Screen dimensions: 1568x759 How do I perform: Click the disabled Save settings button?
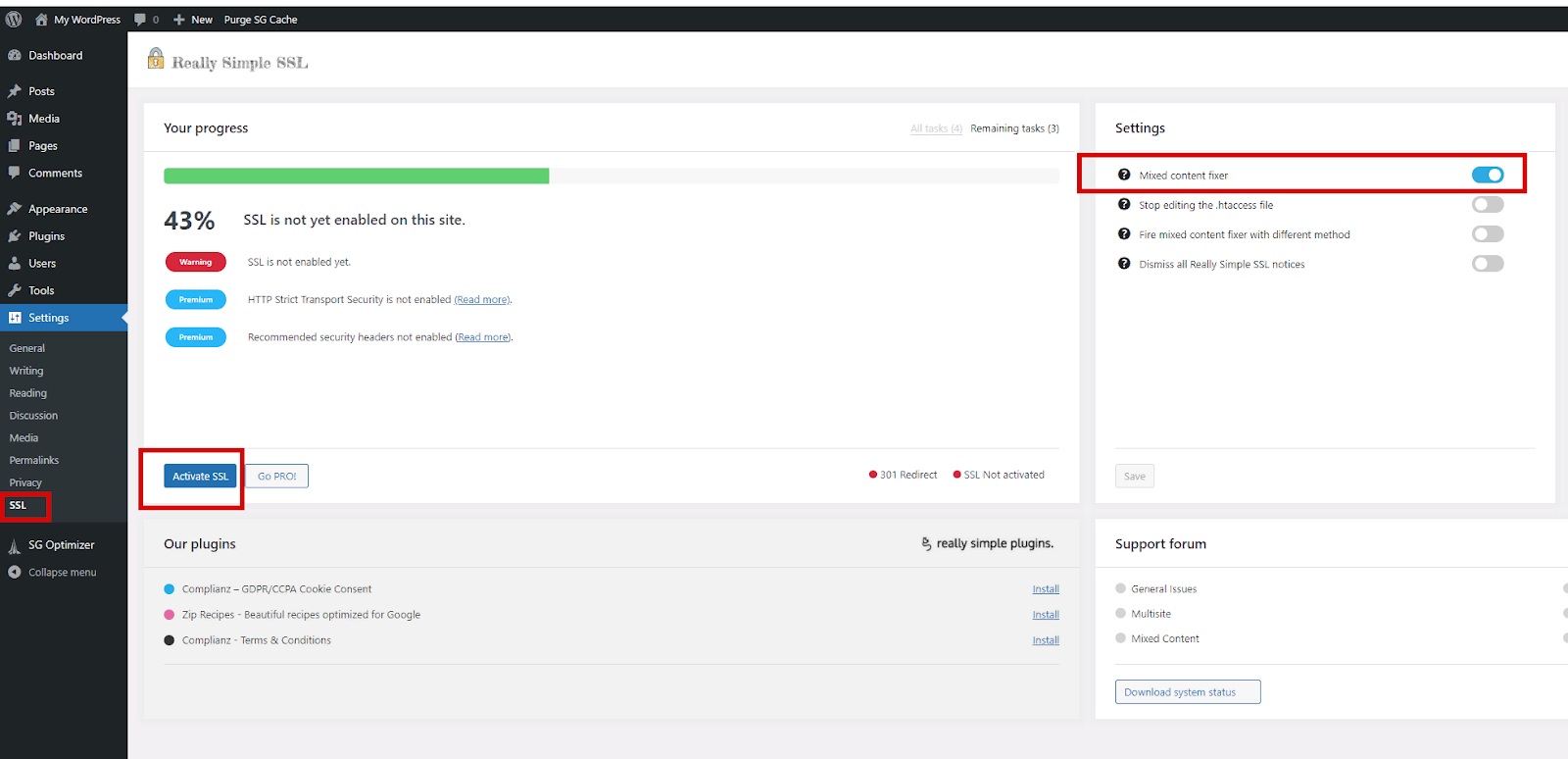tap(1135, 476)
